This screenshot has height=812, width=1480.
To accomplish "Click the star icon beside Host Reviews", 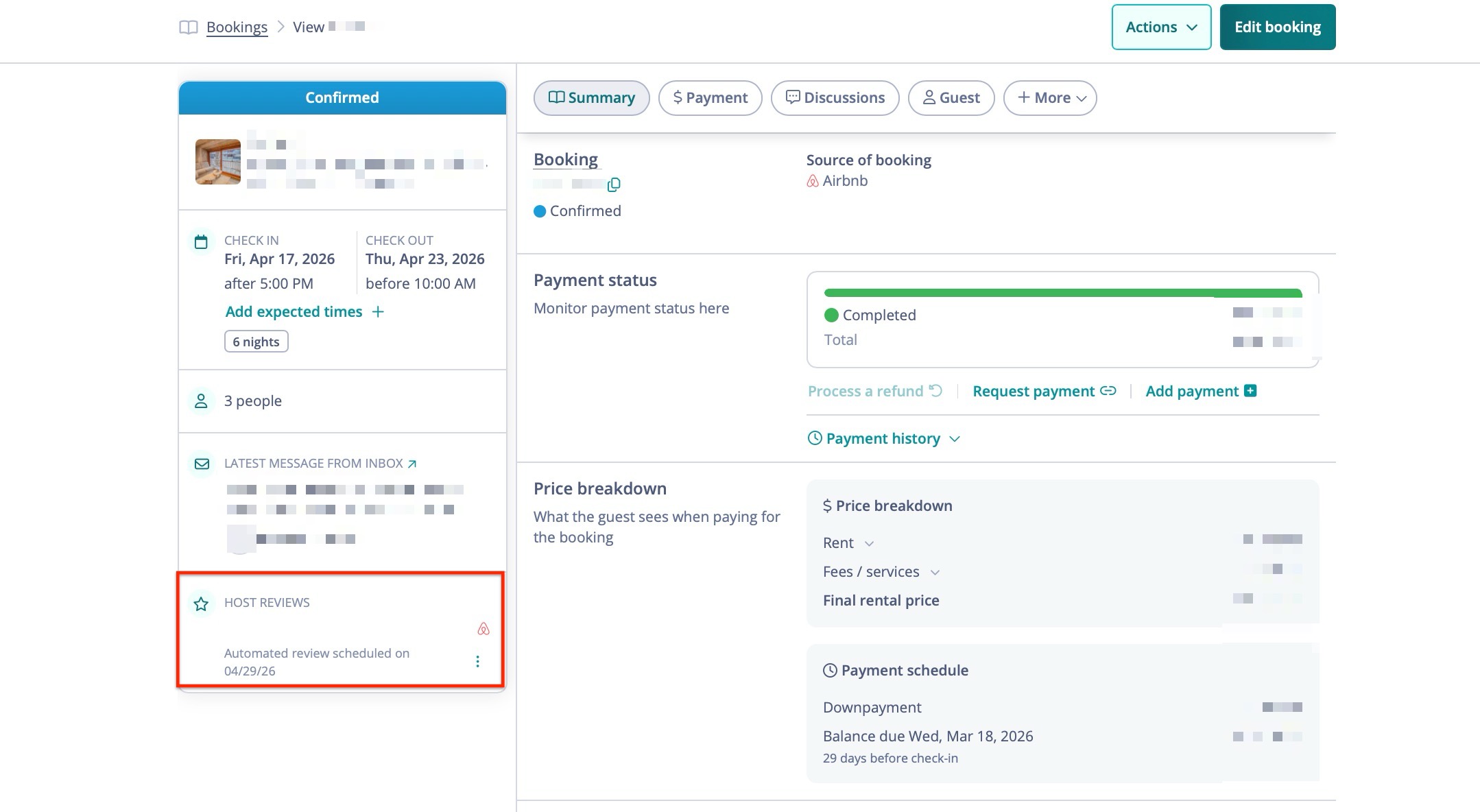I will click(x=201, y=604).
